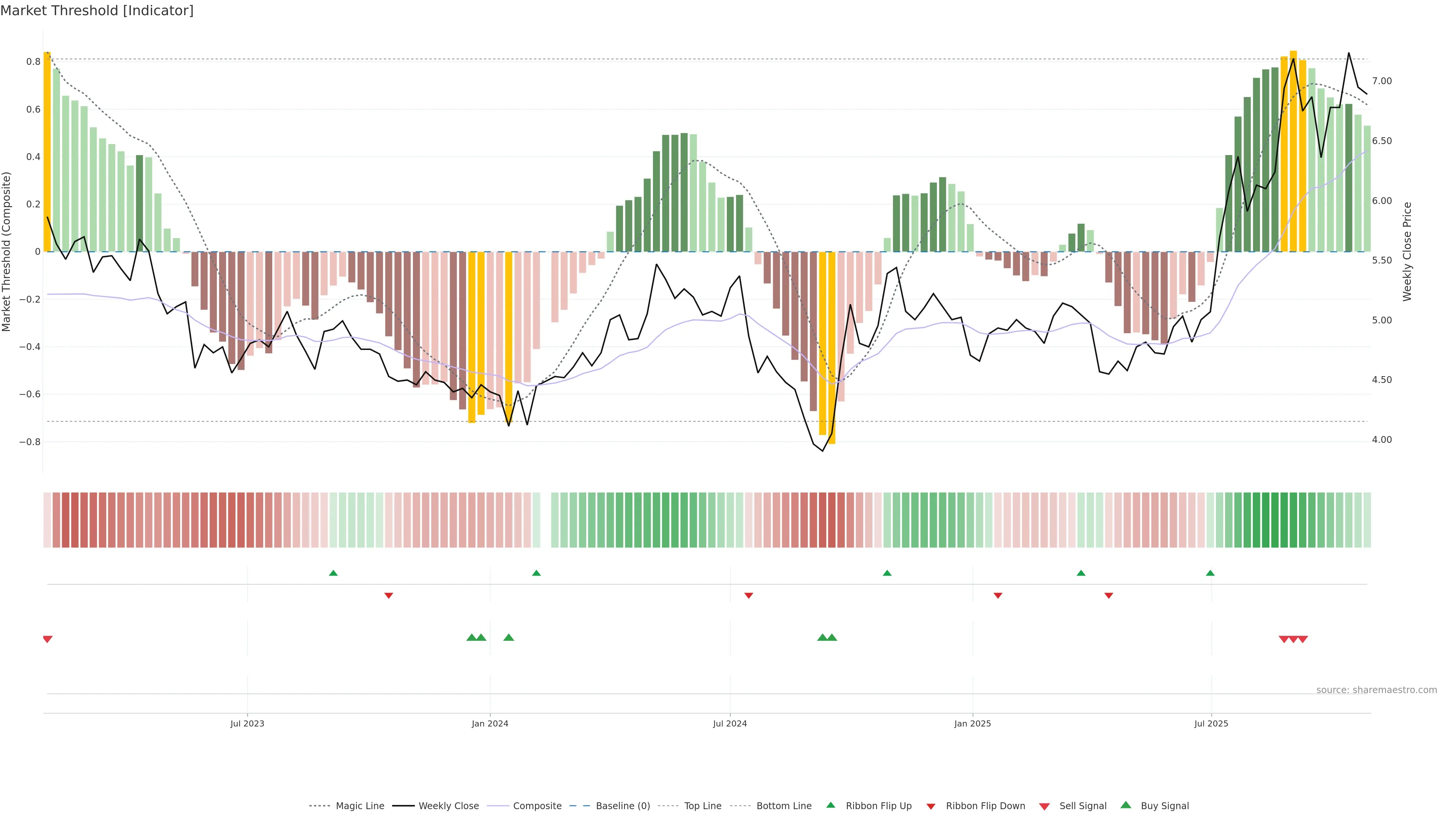
Task: Click the Jul 2025 x-axis label
Action: coord(1211,723)
